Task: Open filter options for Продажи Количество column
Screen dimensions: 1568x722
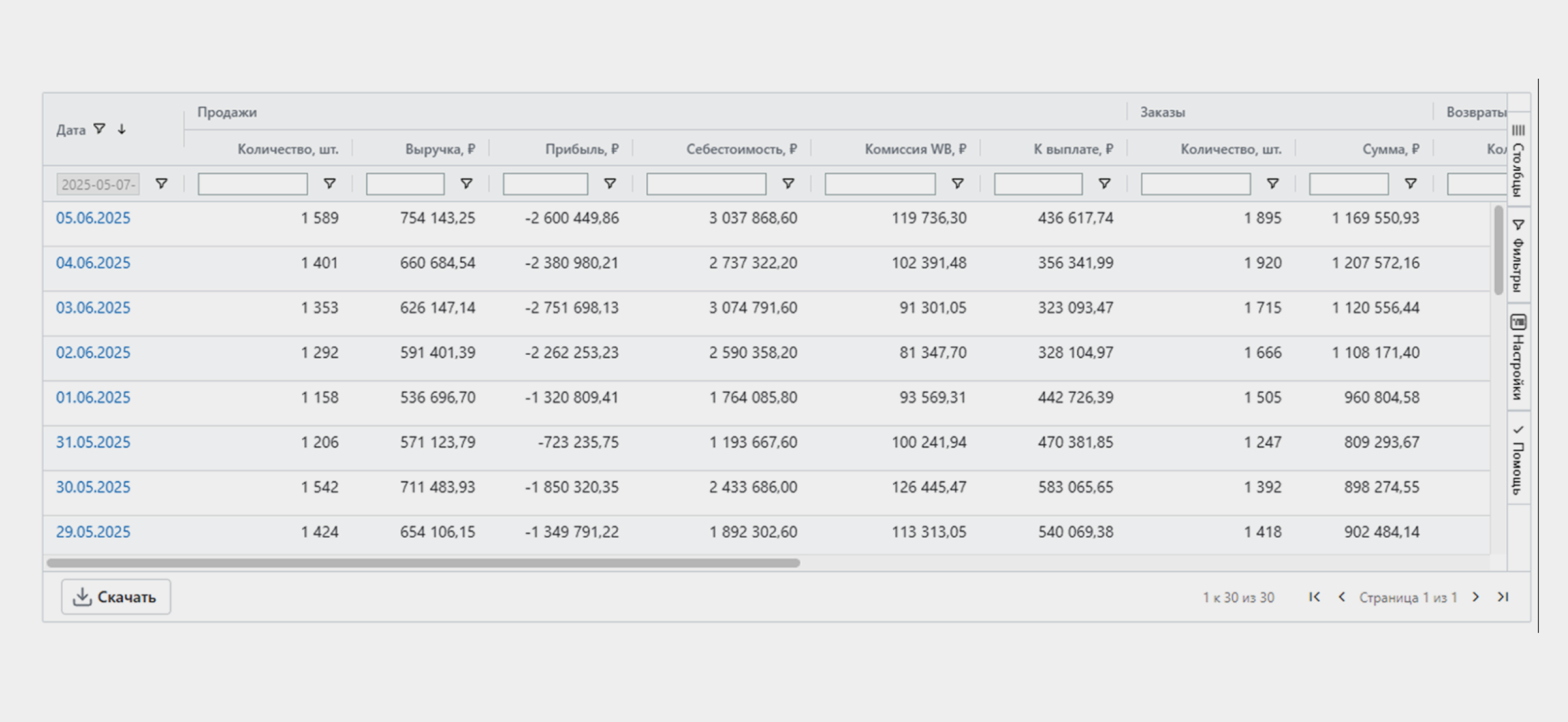Action: [329, 183]
